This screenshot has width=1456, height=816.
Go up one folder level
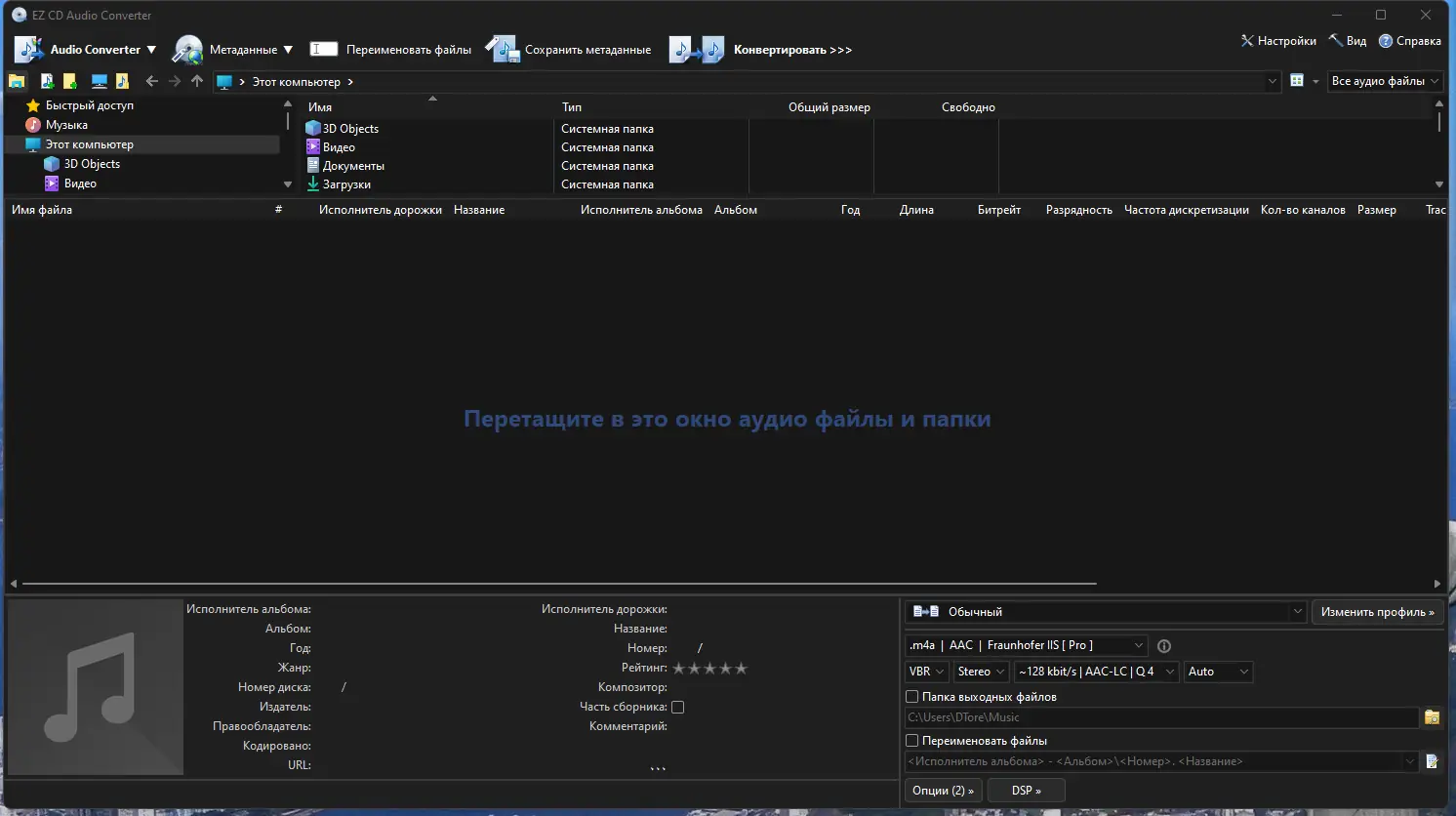(197, 81)
